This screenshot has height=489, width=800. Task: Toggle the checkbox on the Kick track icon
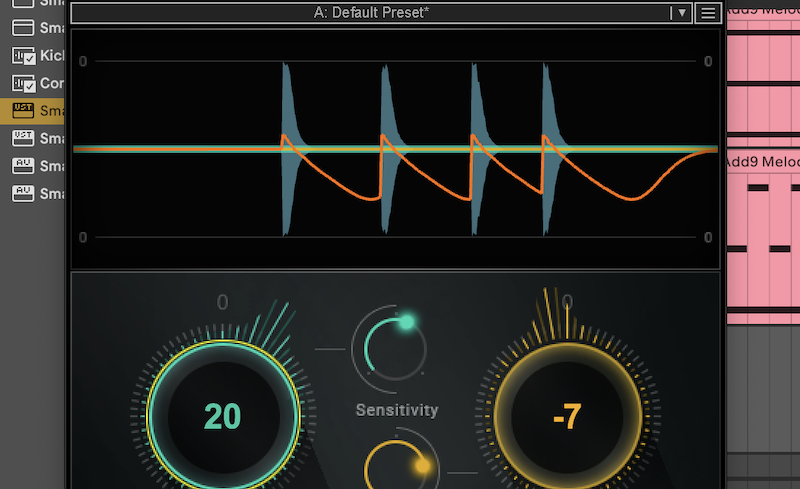[29, 59]
